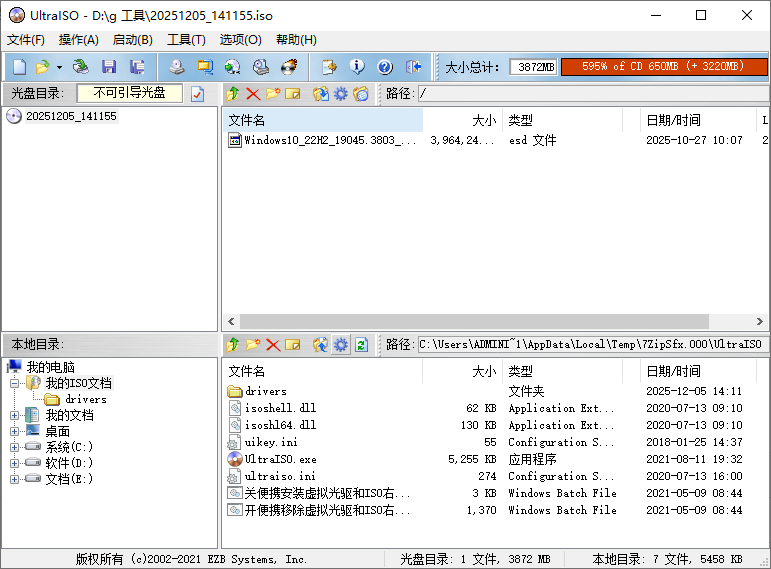
Task: Sort local list by 类型 column header
Action: point(562,371)
